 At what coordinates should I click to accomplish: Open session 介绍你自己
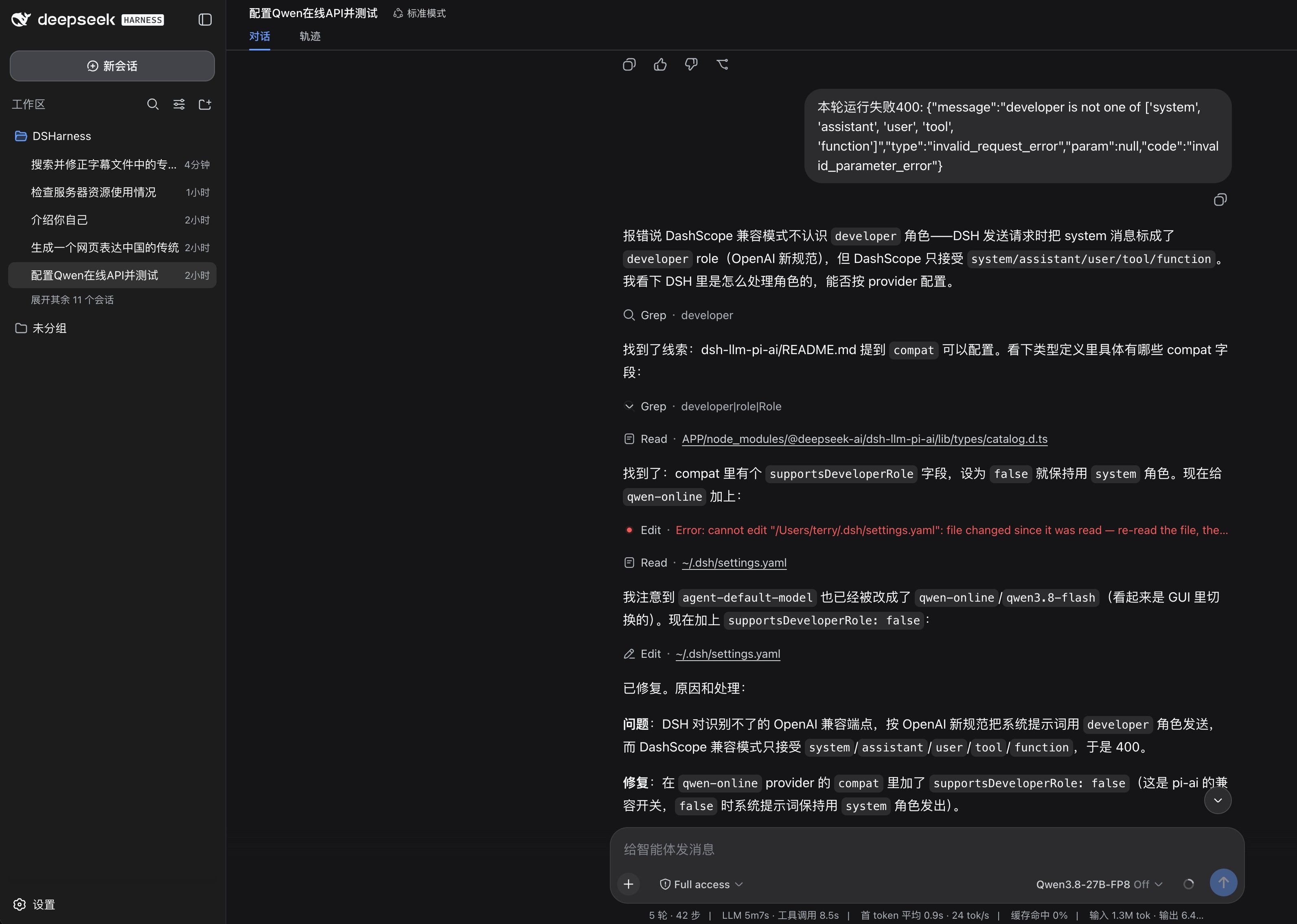tap(112, 220)
